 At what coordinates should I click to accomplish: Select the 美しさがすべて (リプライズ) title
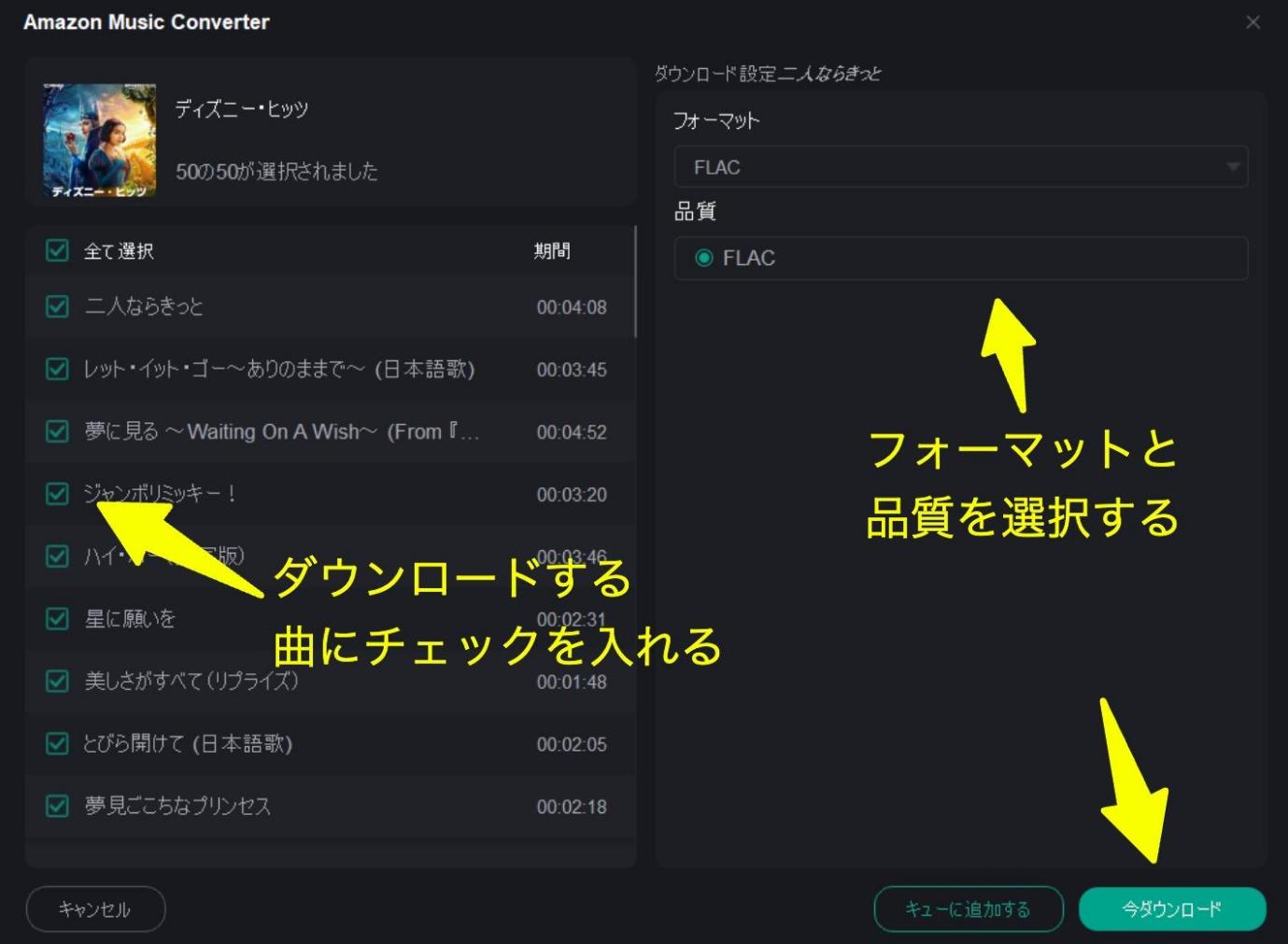click(x=191, y=681)
